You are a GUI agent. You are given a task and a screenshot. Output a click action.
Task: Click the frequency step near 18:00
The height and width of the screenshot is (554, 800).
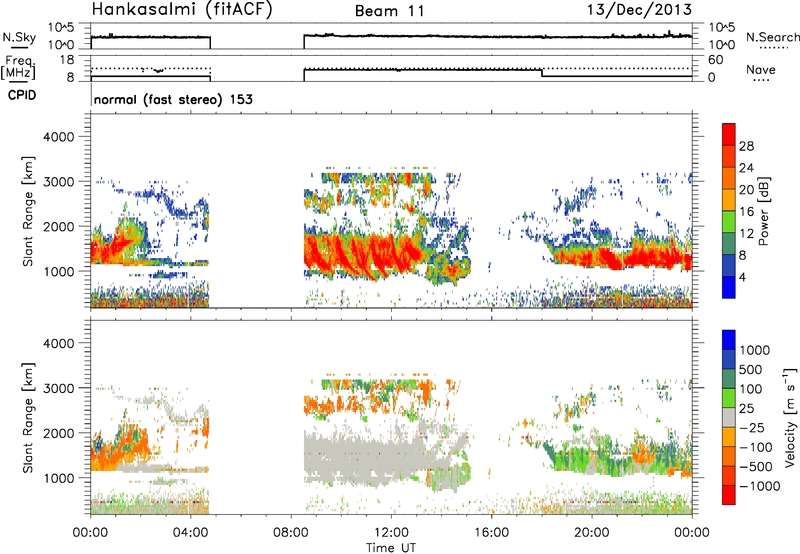(x=541, y=73)
